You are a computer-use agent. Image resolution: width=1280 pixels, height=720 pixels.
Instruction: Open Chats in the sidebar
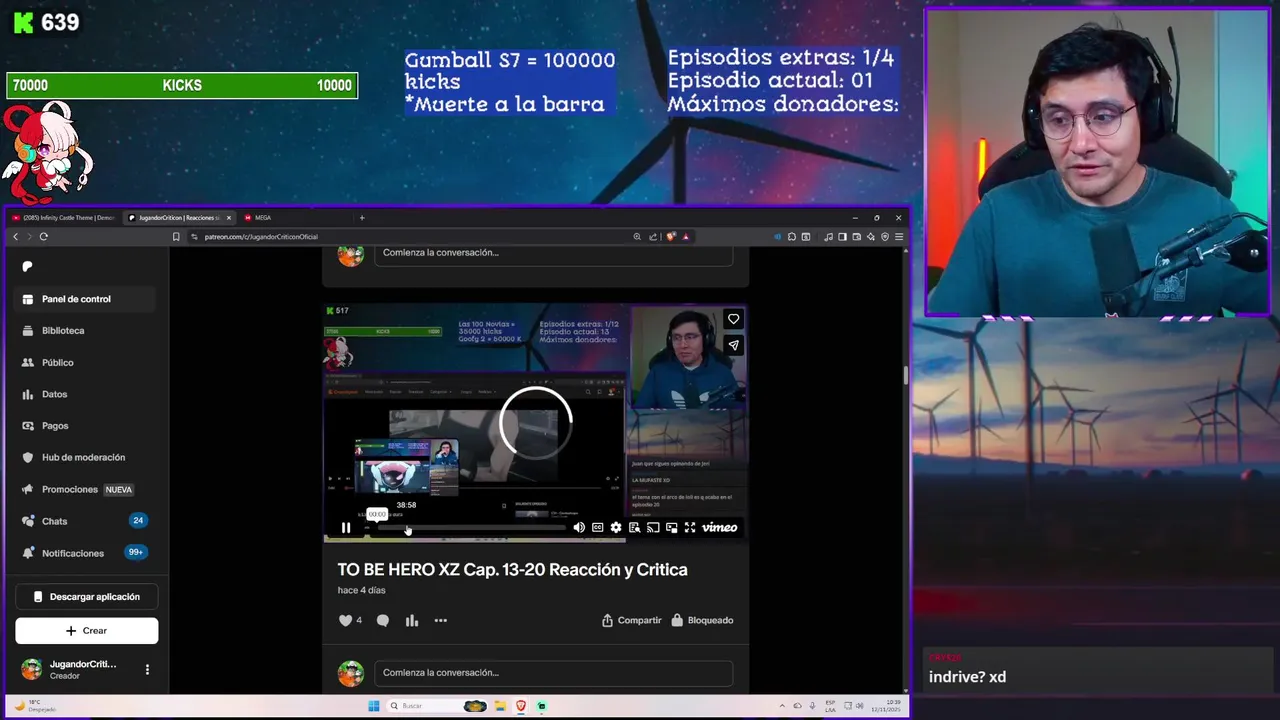pos(85,521)
